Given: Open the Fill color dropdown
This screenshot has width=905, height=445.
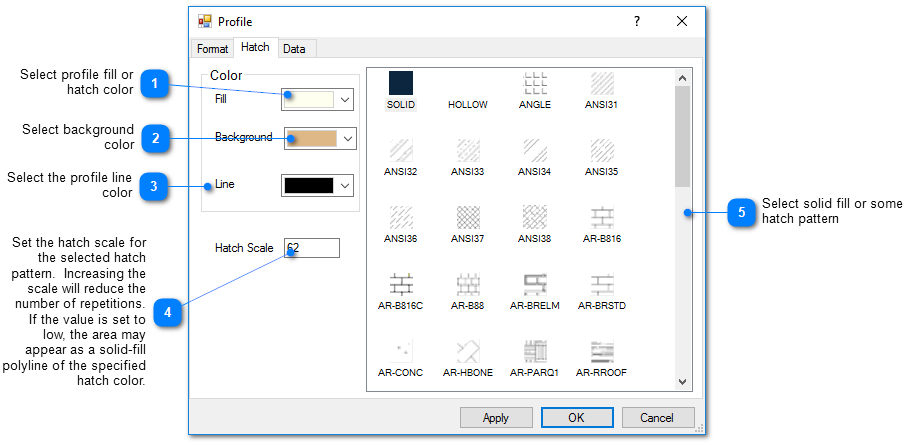Looking at the screenshot, I should (345, 99).
